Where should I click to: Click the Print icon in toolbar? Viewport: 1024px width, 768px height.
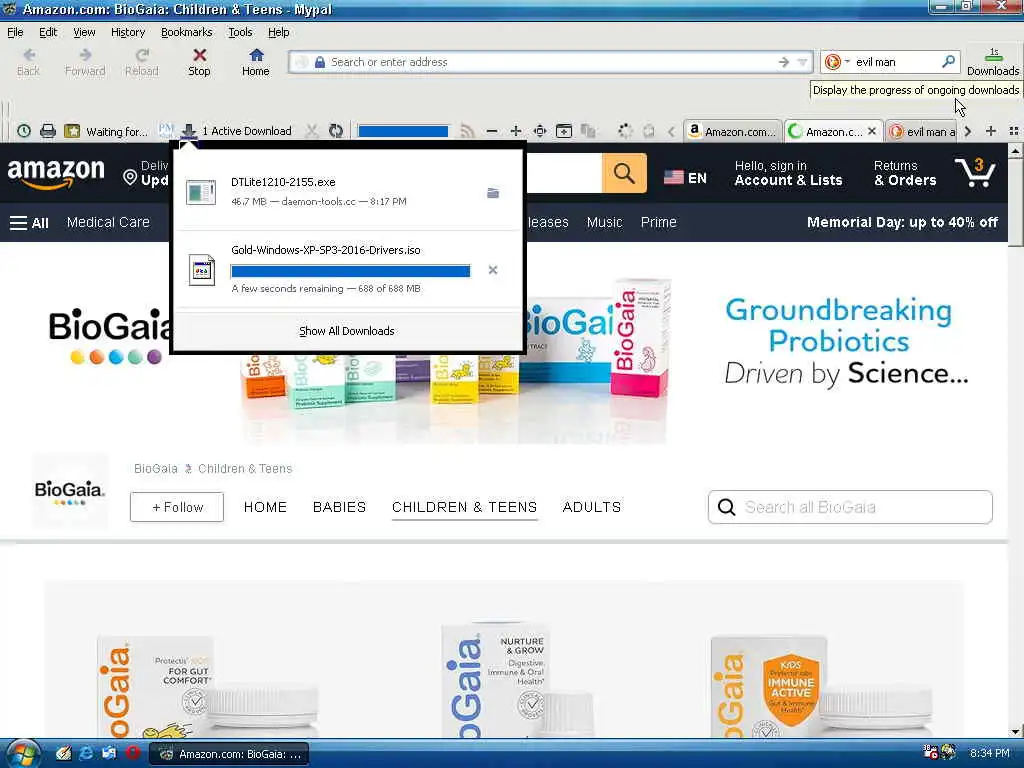48,131
